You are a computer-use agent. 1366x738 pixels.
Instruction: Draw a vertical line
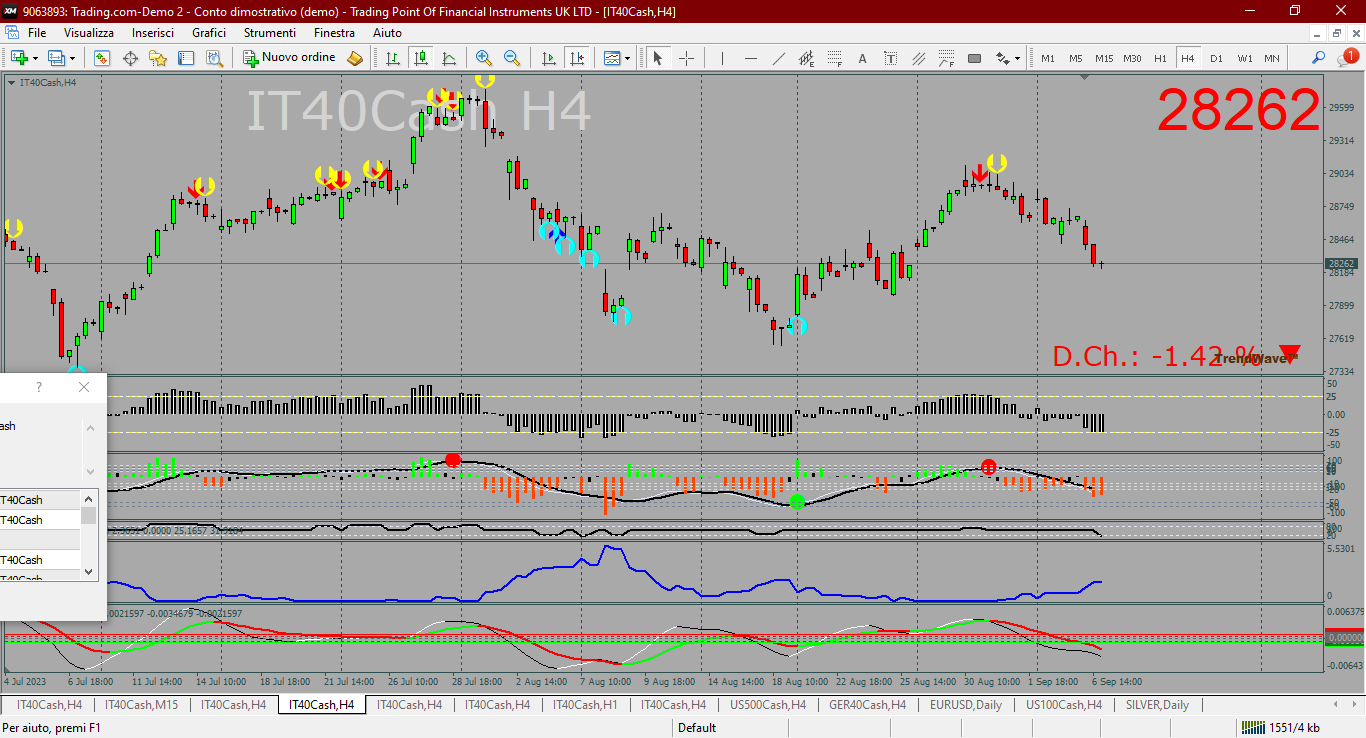click(x=722, y=58)
